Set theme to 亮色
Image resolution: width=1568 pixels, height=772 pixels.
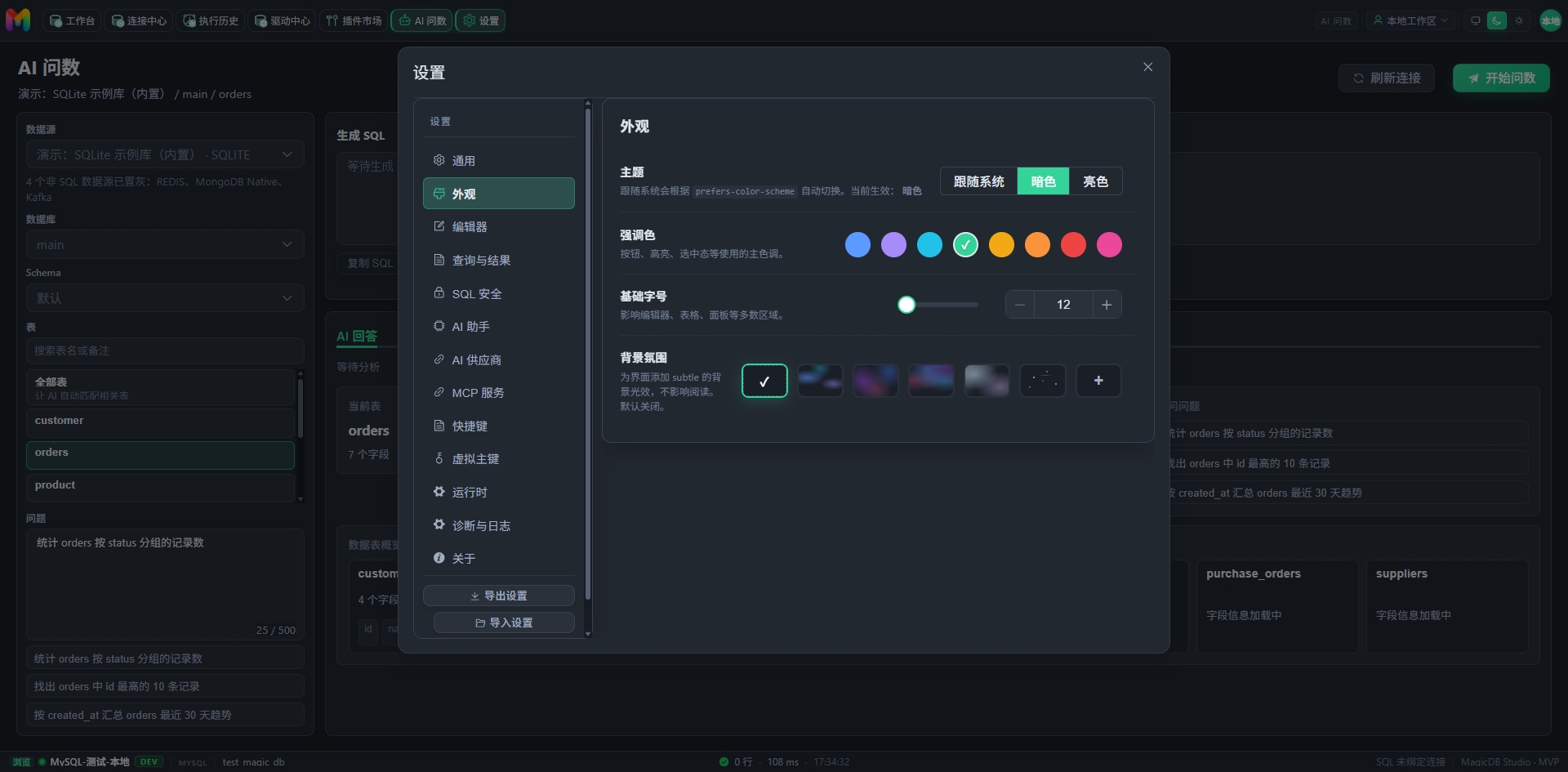[1095, 181]
